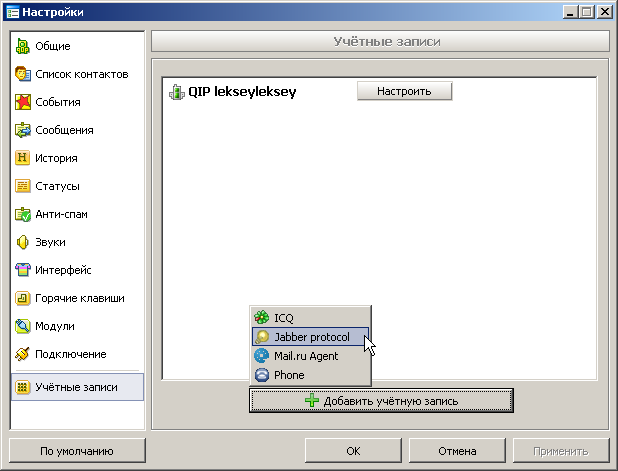Go to the Сообщения settings

point(64,130)
